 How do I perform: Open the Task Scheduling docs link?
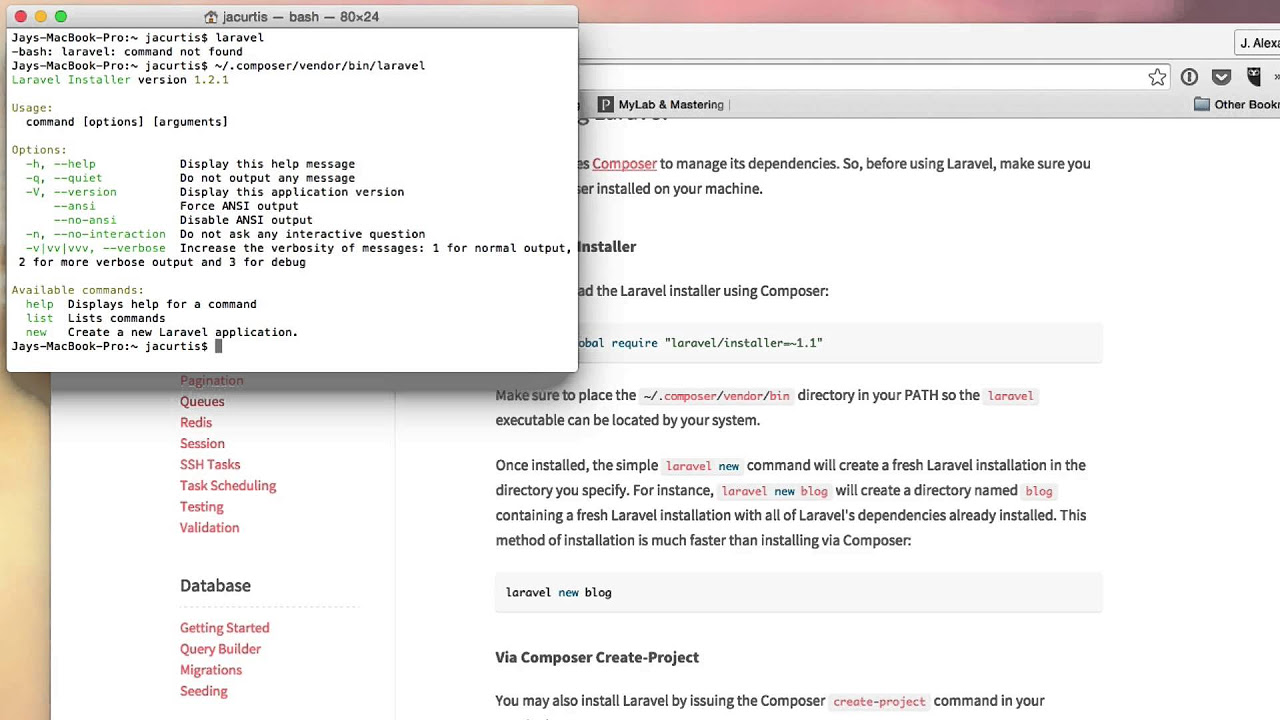tap(228, 485)
